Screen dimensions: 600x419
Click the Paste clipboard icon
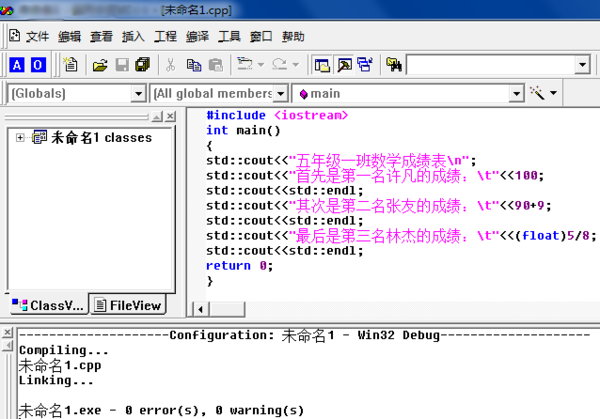pos(215,65)
